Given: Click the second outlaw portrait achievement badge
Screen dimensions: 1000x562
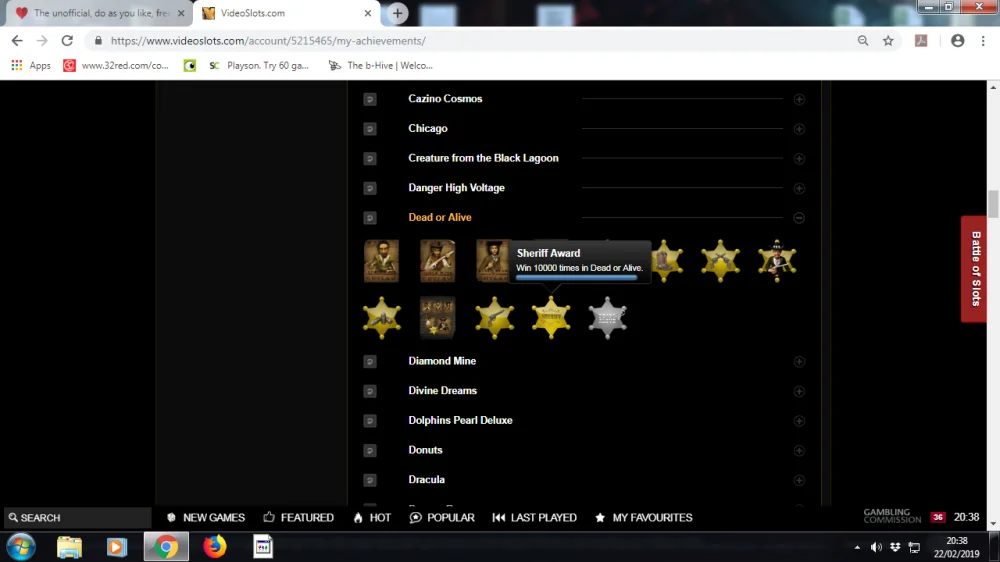Looking at the screenshot, I should tap(438, 261).
